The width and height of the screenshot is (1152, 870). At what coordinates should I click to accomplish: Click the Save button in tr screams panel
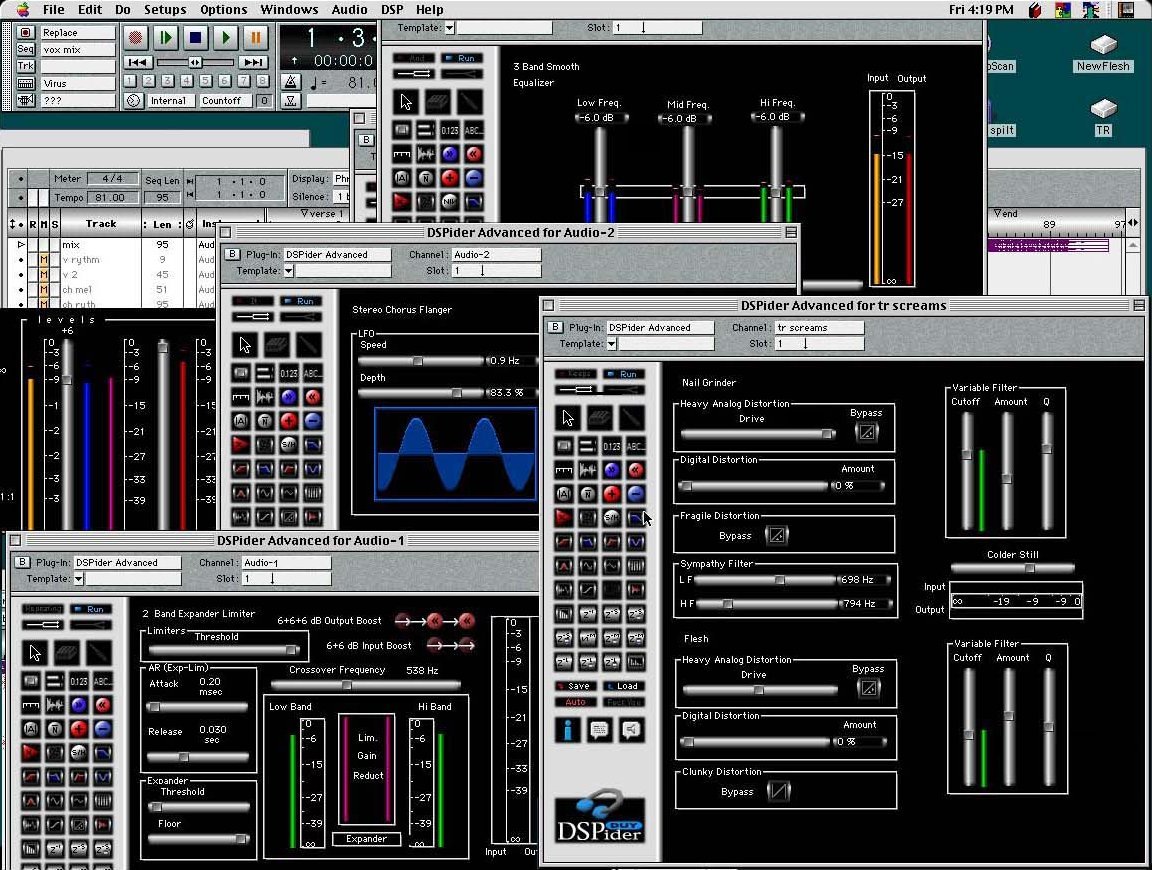[x=576, y=686]
